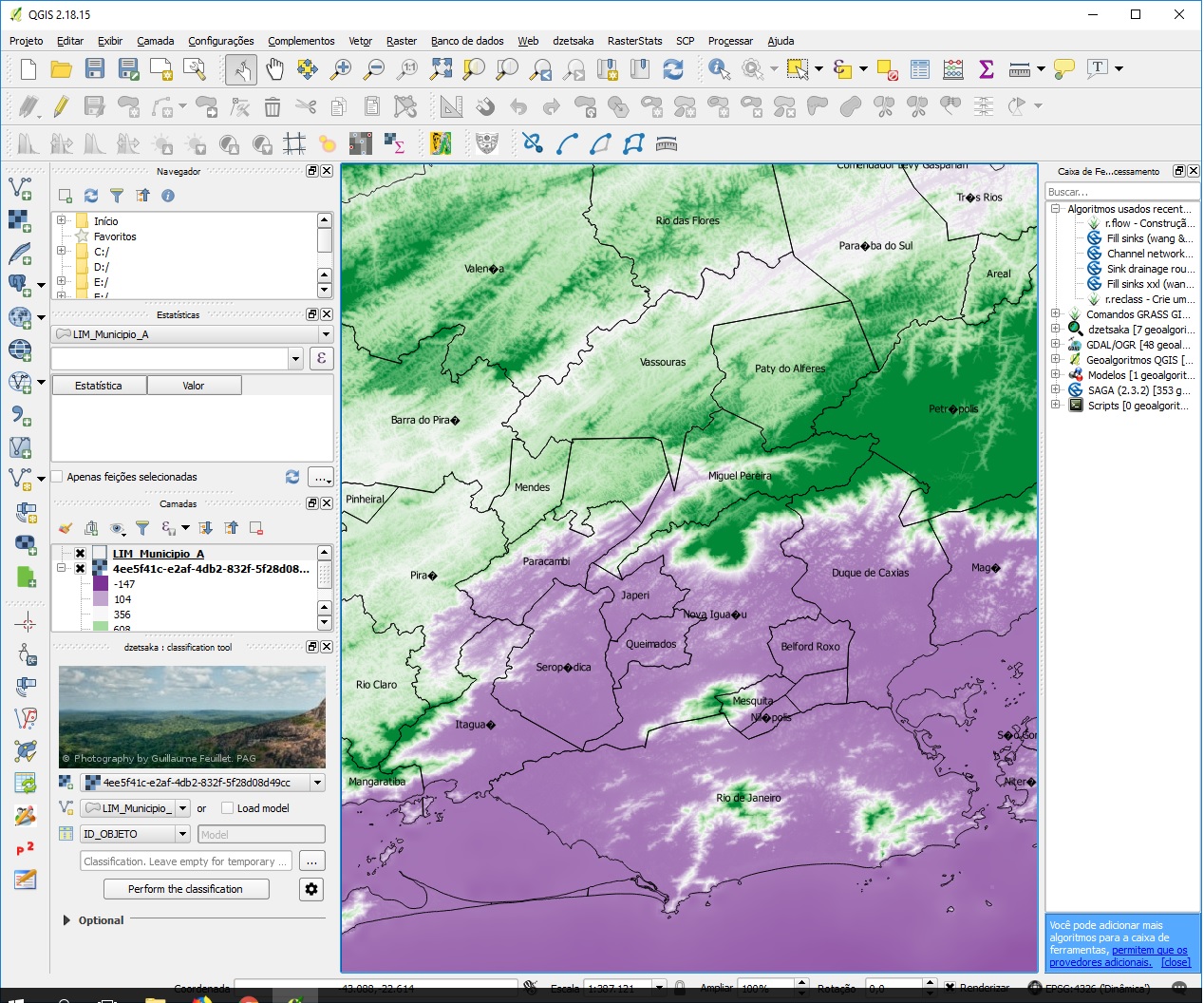Toggle editing with the pencil icon
The height and width of the screenshot is (1003, 1204).
click(x=61, y=106)
